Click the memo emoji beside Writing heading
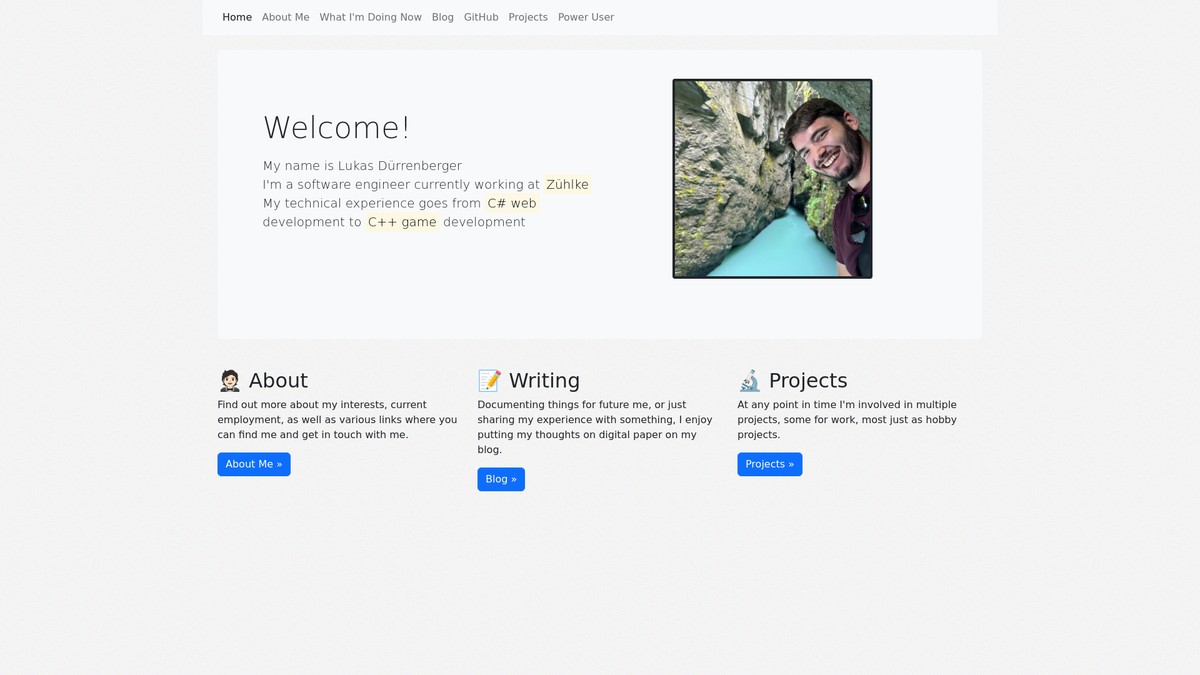The image size is (1200, 675). [489, 381]
